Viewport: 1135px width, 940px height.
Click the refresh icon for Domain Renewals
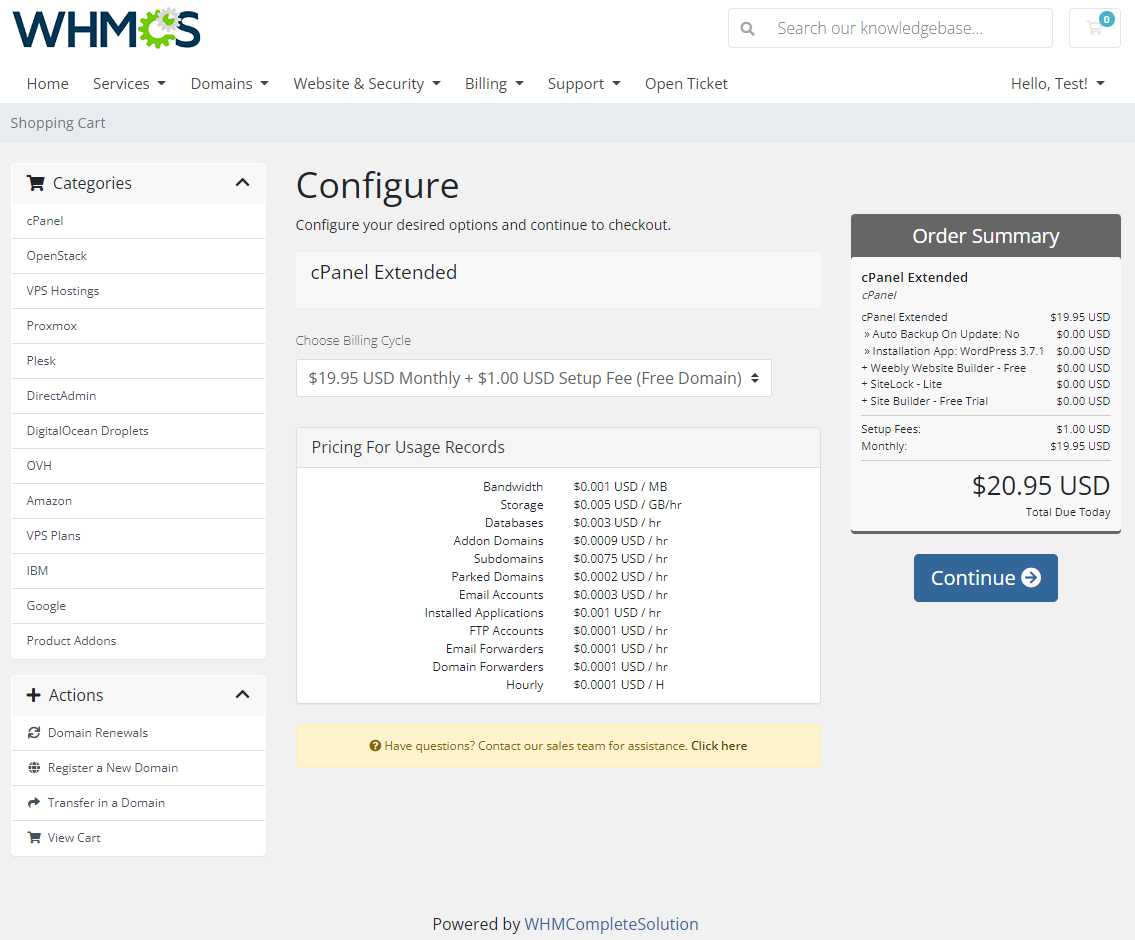[x=34, y=731]
